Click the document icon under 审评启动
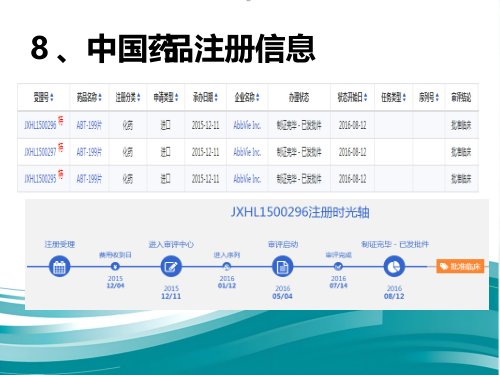This screenshot has height=375, width=500. (x=283, y=267)
